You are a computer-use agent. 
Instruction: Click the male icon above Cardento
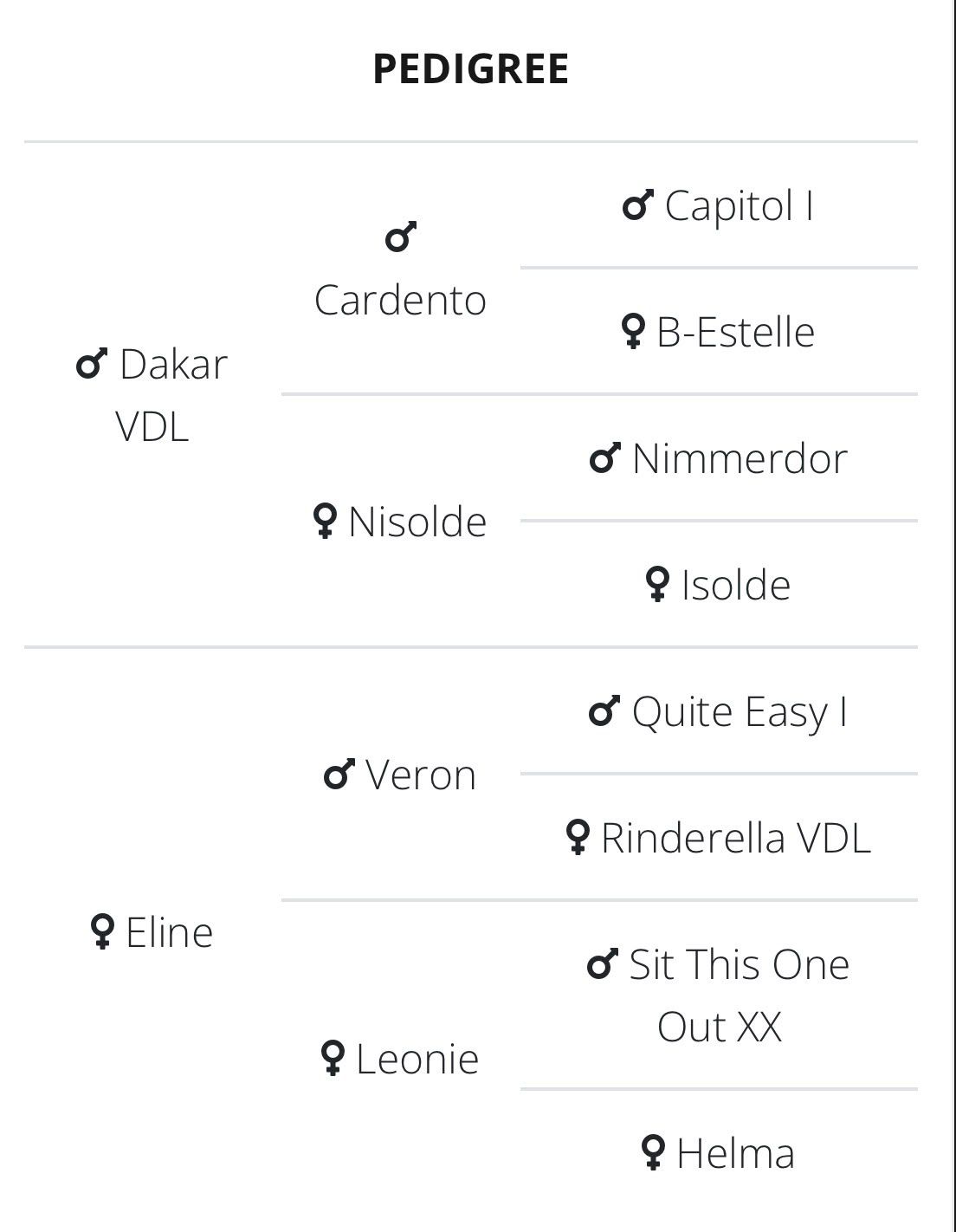pos(401,237)
